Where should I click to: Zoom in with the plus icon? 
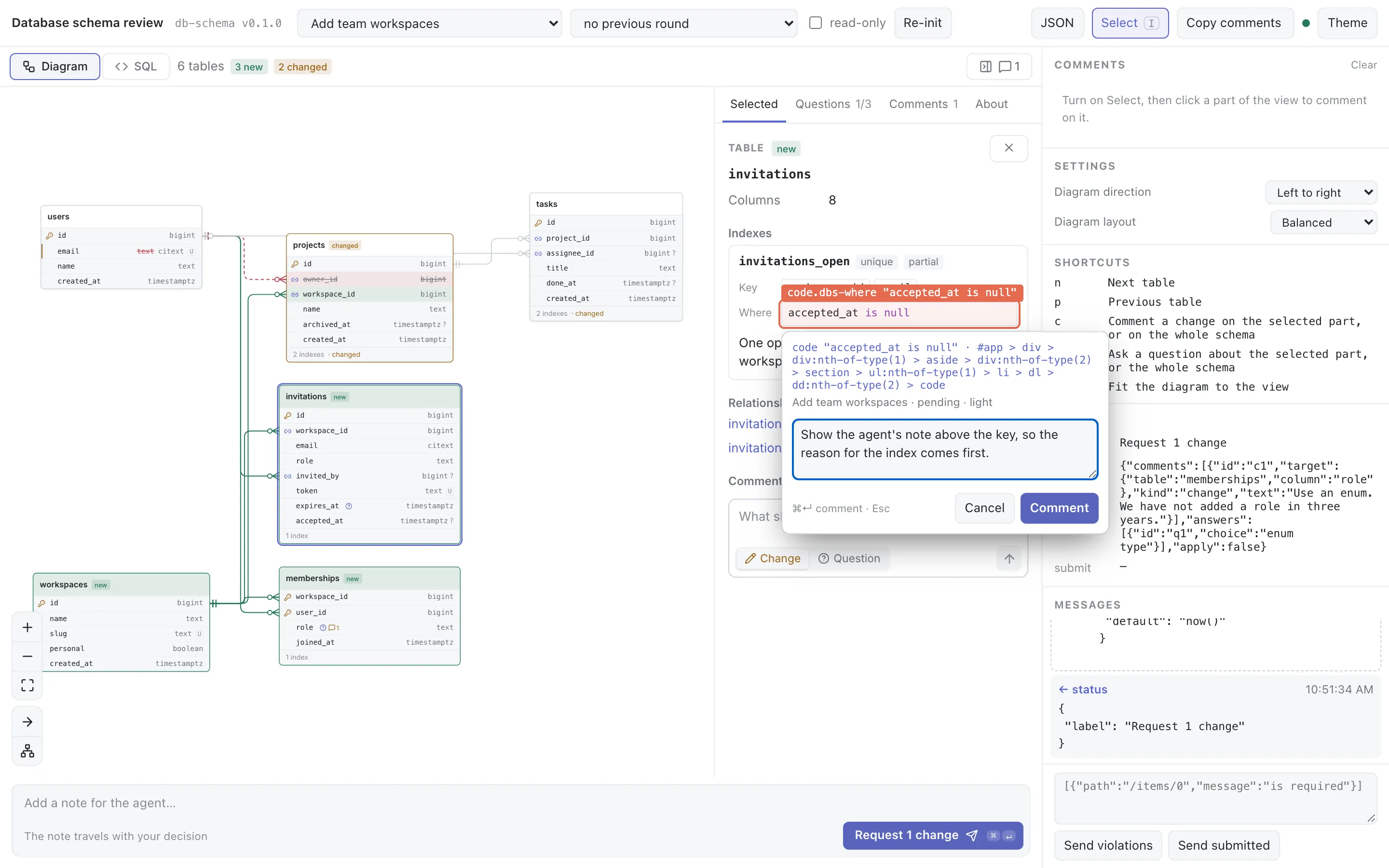(x=27, y=627)
